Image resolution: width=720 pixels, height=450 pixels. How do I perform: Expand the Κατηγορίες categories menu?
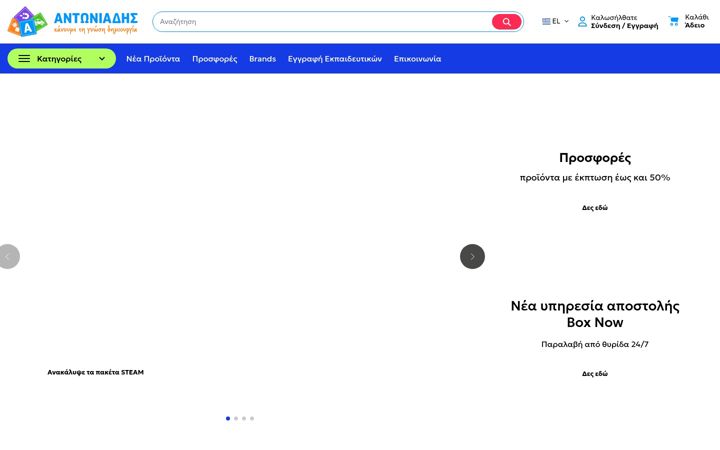click(62, 59)
